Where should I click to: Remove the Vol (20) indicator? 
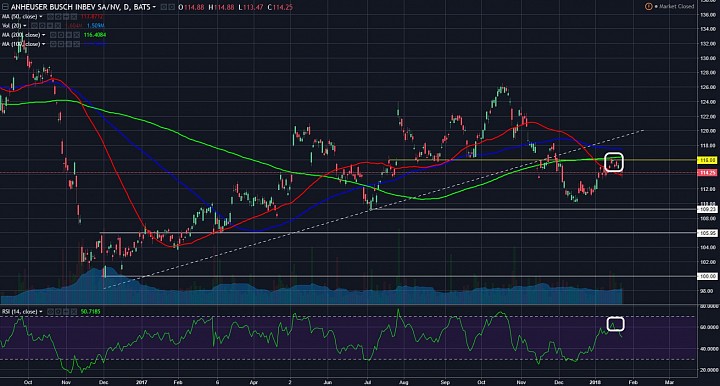click(x=58, y=26)
